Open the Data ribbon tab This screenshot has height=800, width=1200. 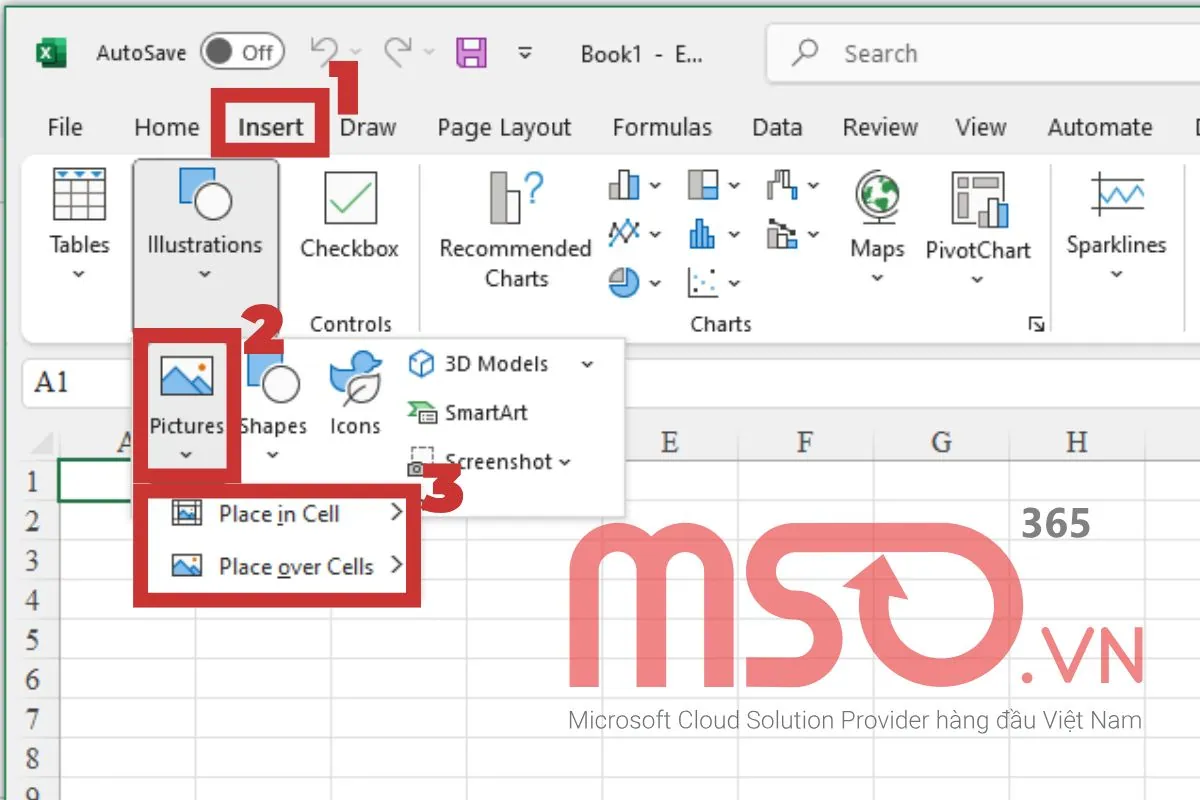776,127
